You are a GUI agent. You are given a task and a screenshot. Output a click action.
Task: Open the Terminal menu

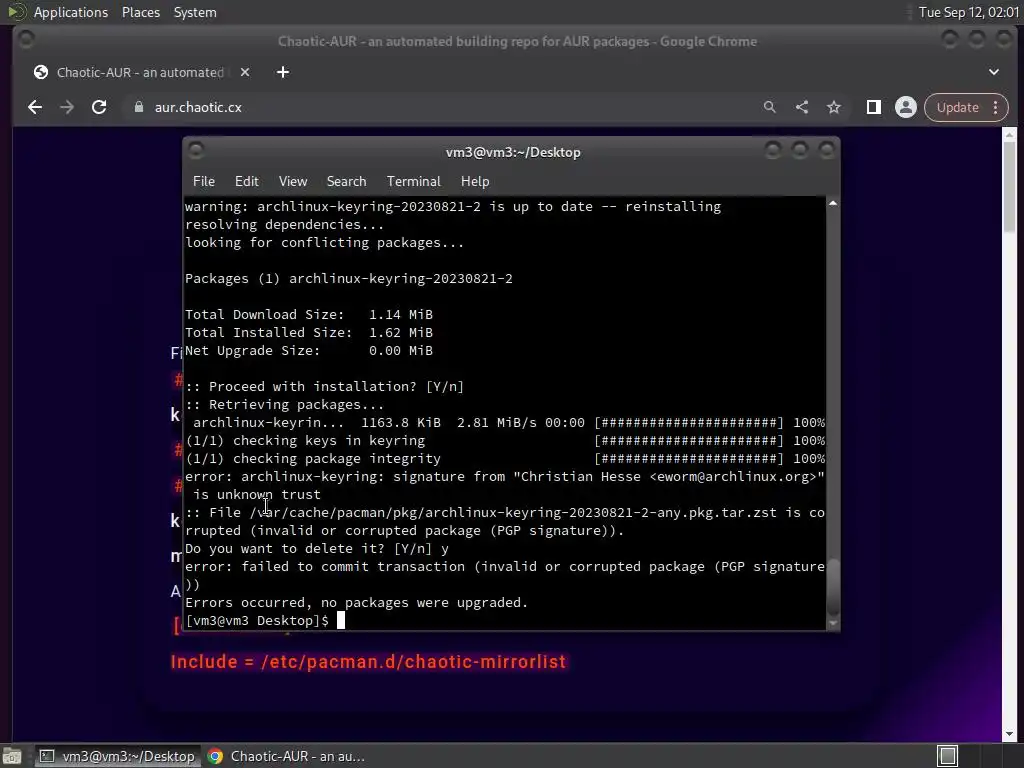point(413,181)
